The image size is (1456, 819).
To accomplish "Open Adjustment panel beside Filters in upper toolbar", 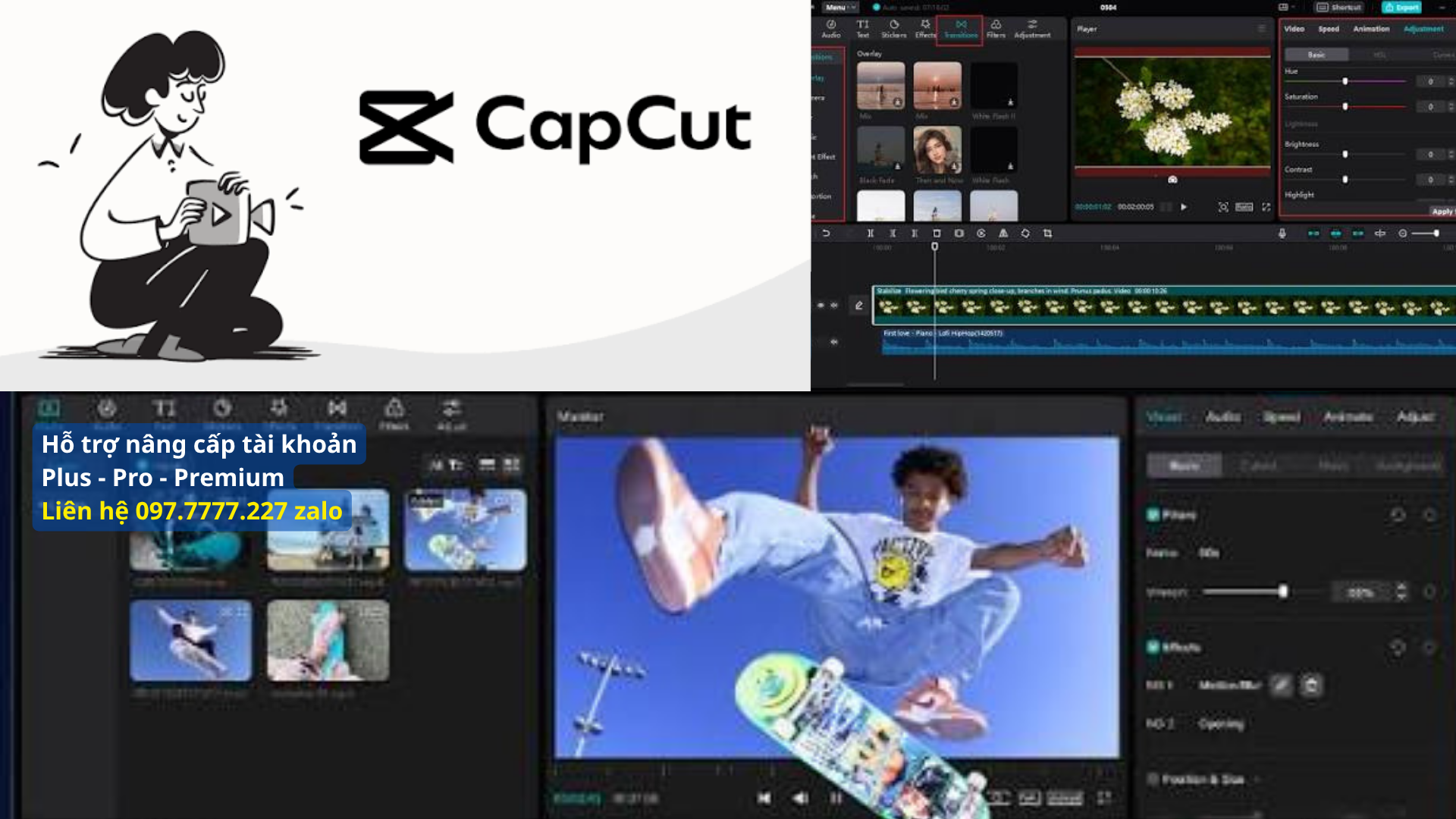I will click(x=1032, y=29).
